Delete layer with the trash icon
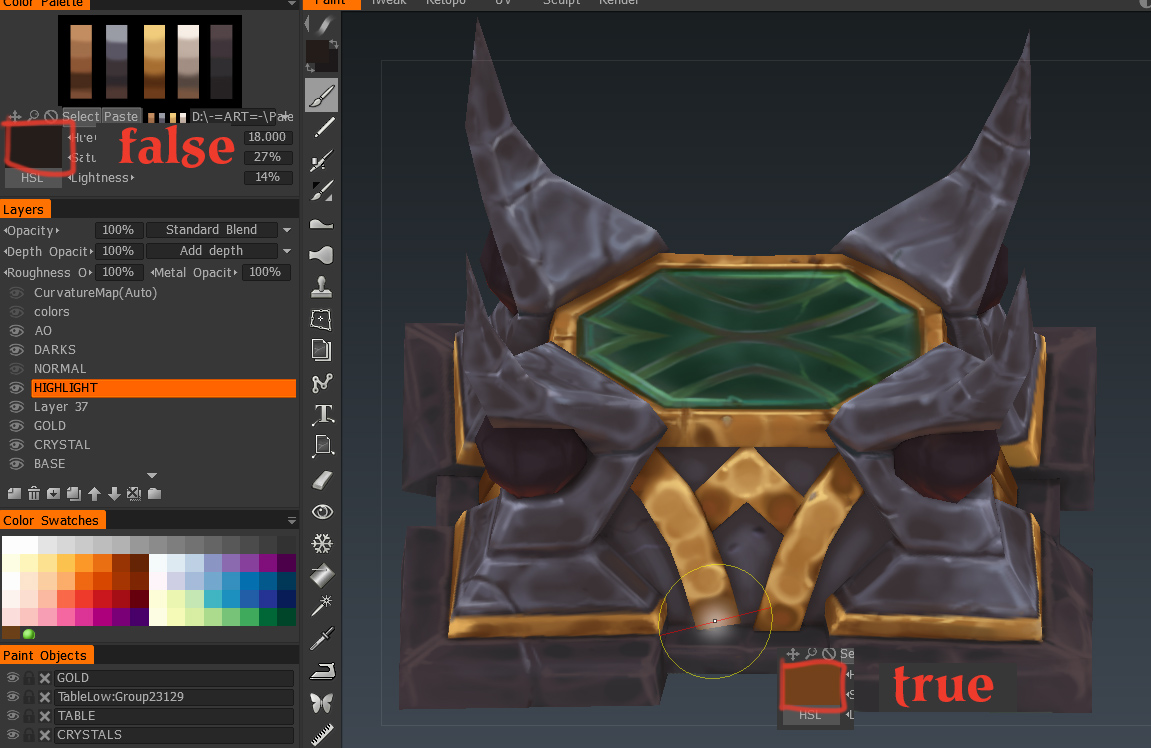Image resolution: width=1151 pixels, height=748 pixels. click(34, 493)
